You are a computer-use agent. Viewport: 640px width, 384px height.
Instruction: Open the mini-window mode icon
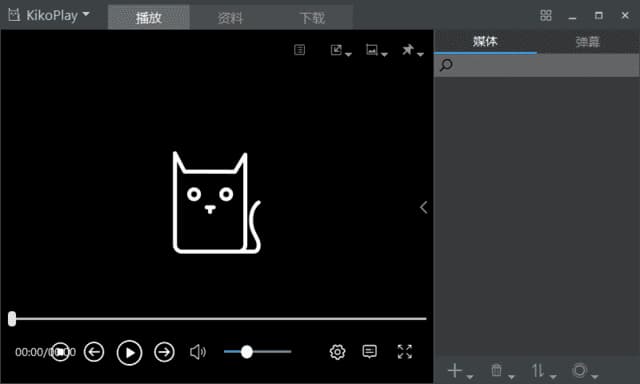tap(336, 50)
